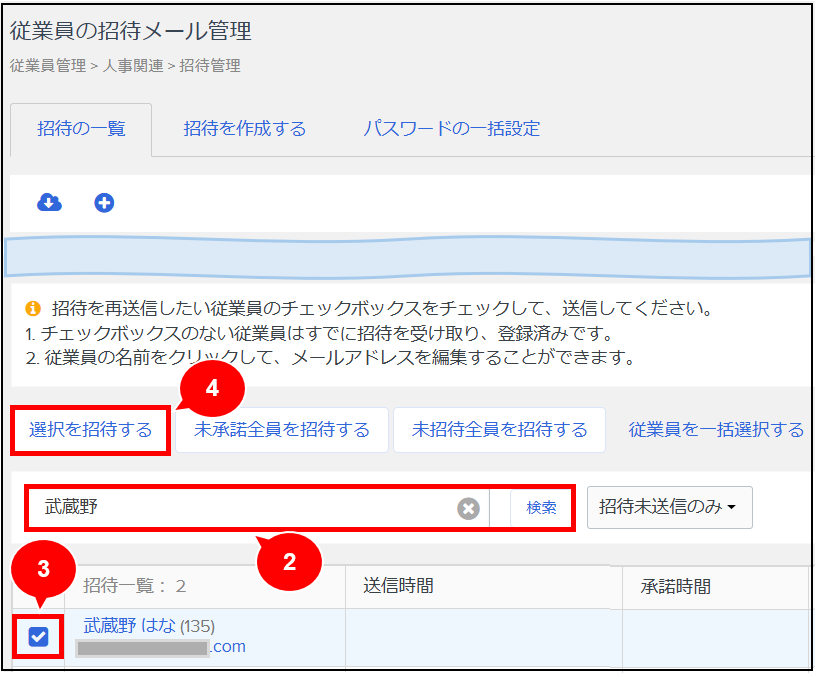This screenshot has width=815, height=673.
Task: Open the 招待を作成する tab
Action: (x=244, y=129)
